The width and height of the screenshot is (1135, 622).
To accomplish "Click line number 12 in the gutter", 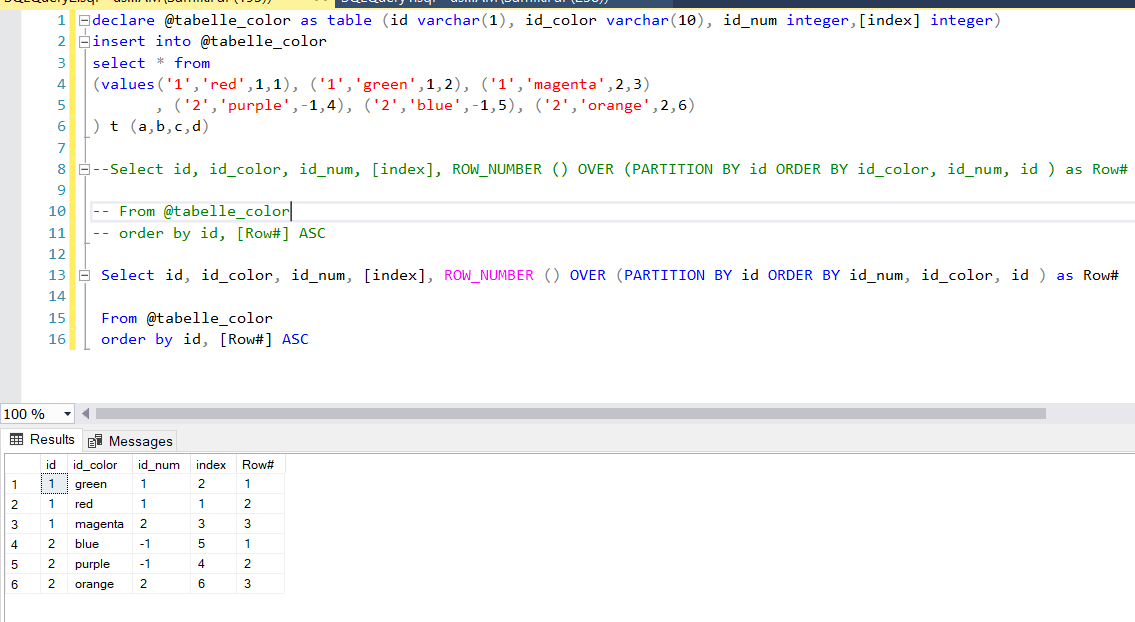I will (56, 254).
